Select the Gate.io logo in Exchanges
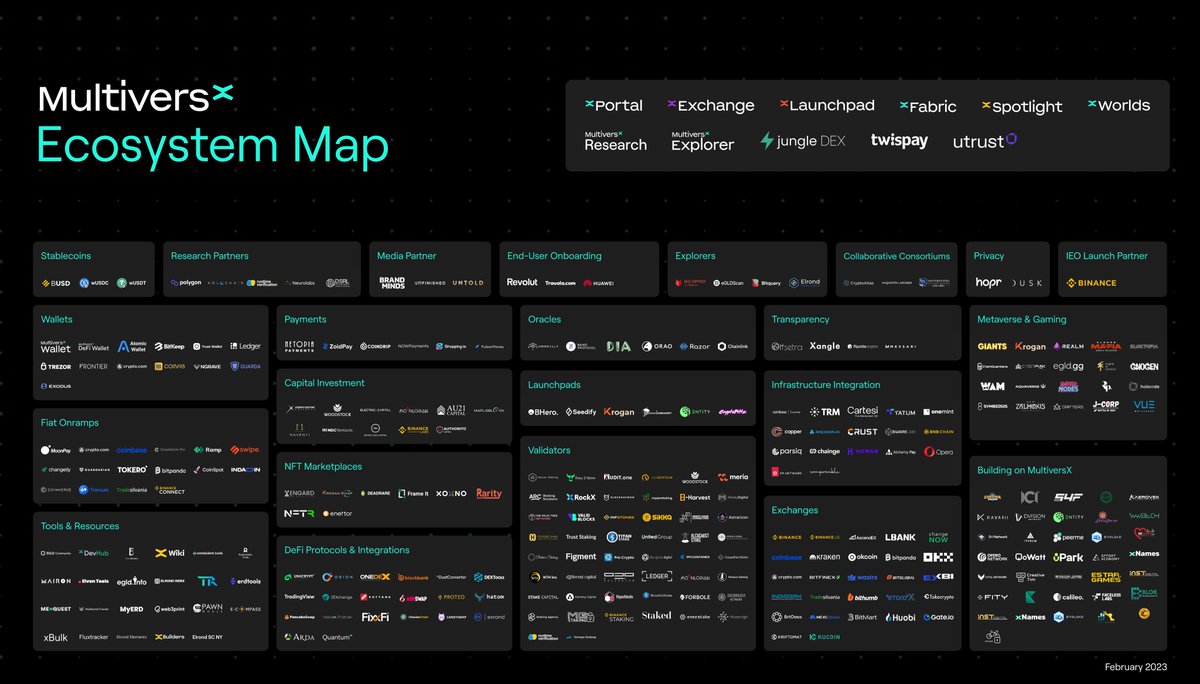This screenshot has height=684, width=1200. pos(939,617)
